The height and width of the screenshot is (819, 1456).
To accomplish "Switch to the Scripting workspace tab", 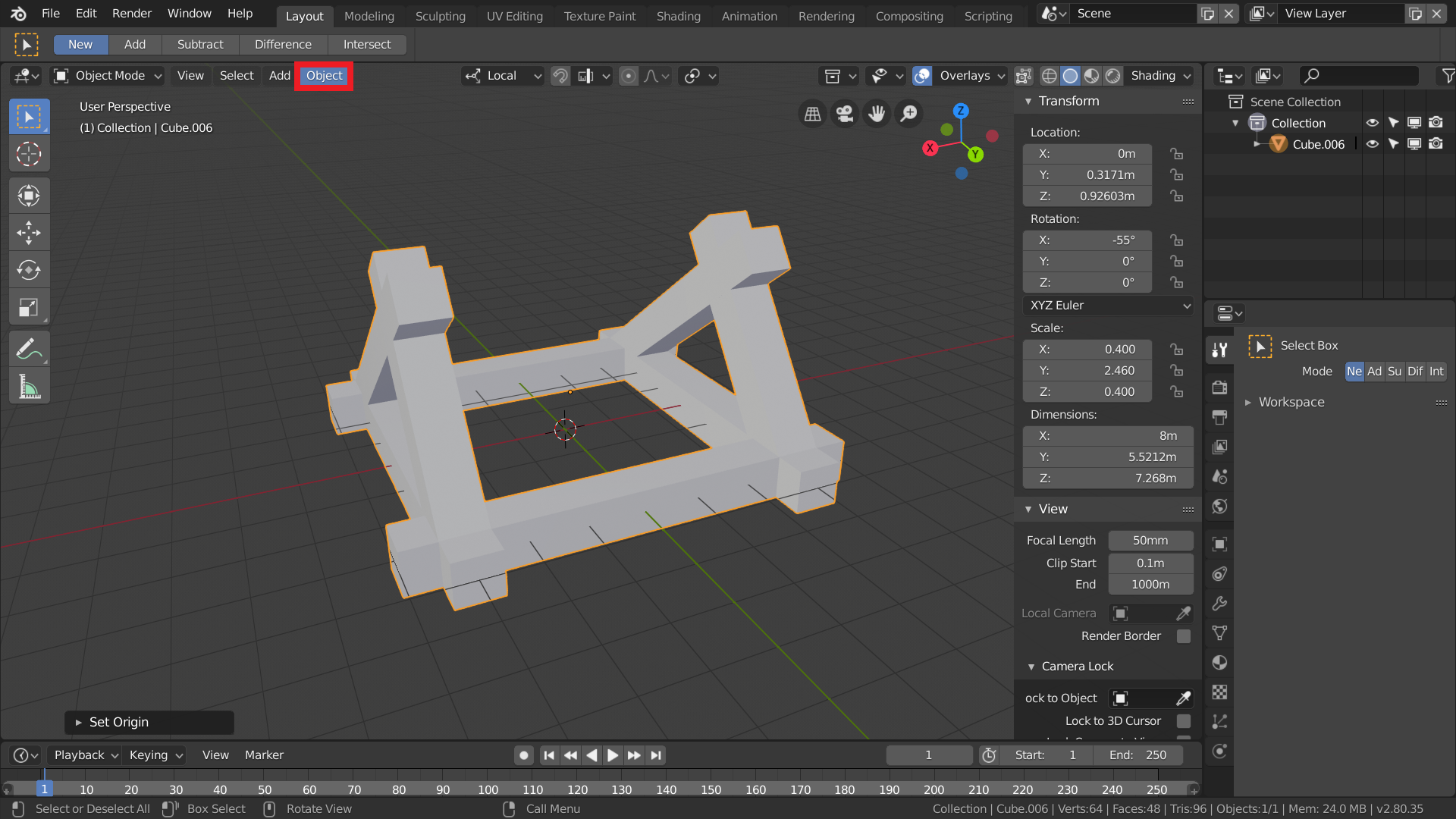I will [x=988, y=16].
